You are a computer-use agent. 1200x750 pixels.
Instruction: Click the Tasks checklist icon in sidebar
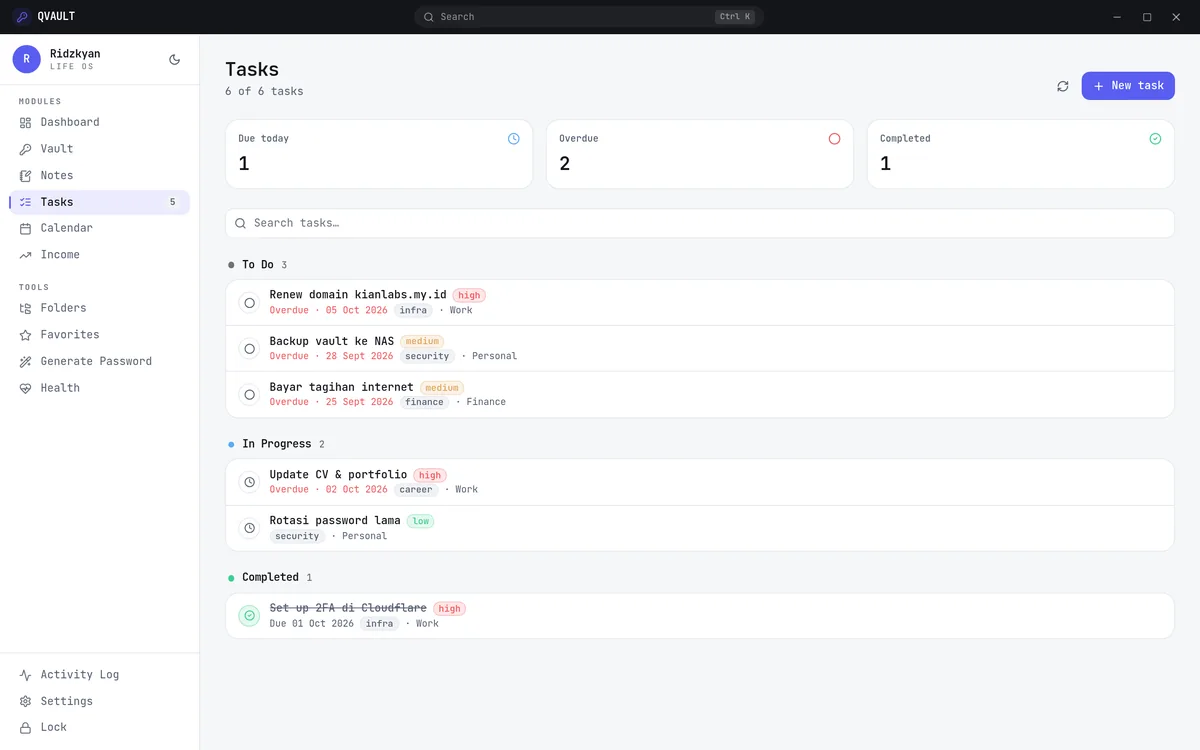click(26, 202)
